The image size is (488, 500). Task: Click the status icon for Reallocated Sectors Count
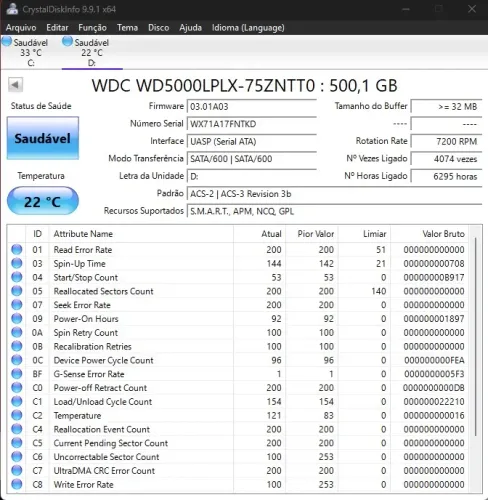pyautogui.click(x=17, y=291)
